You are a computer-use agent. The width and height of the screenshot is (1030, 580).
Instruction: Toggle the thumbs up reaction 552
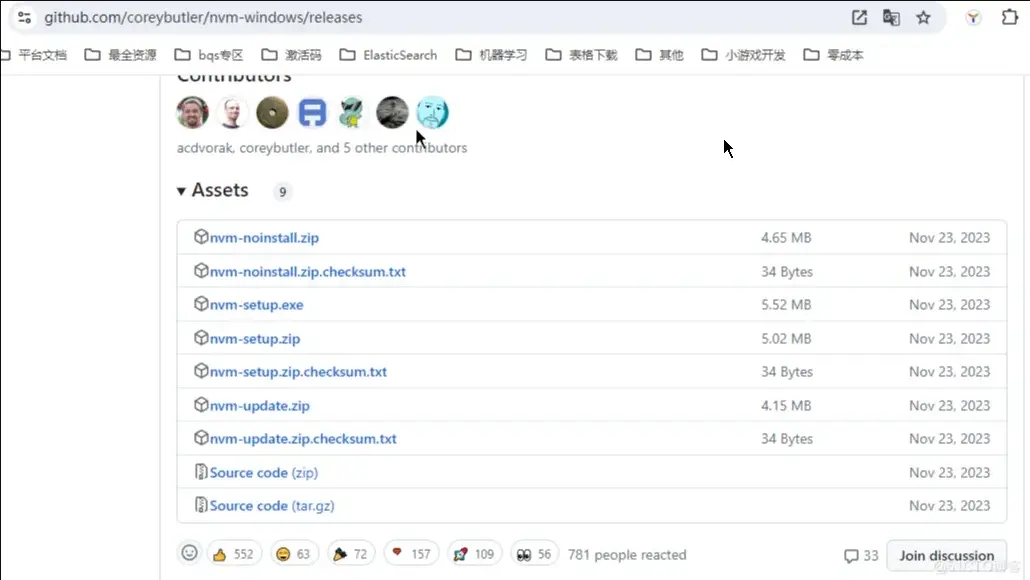tap(233, 554)
